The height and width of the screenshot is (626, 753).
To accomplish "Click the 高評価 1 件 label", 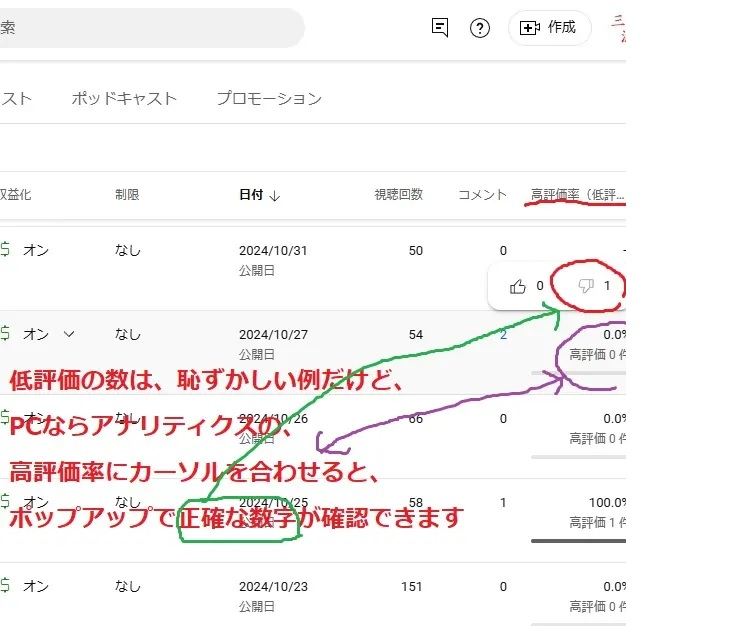I will point(597,522).
